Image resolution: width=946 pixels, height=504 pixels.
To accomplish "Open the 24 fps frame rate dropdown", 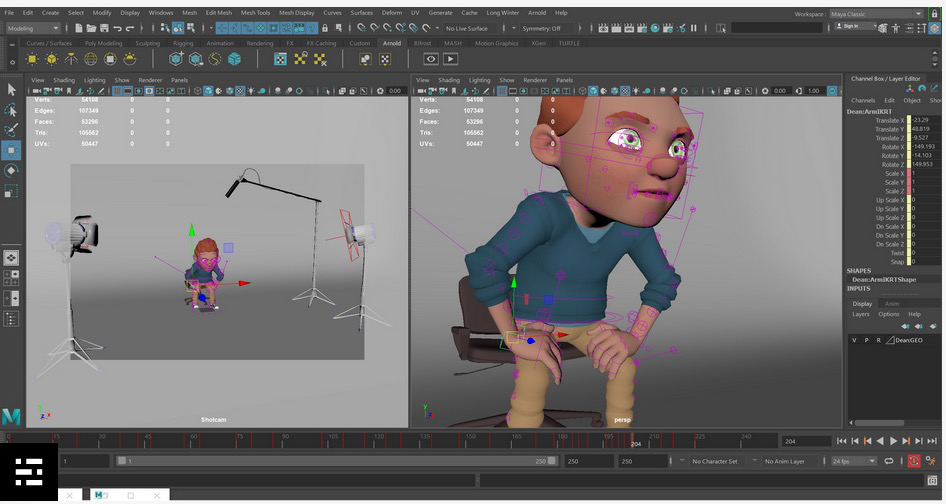I will 852,461.
